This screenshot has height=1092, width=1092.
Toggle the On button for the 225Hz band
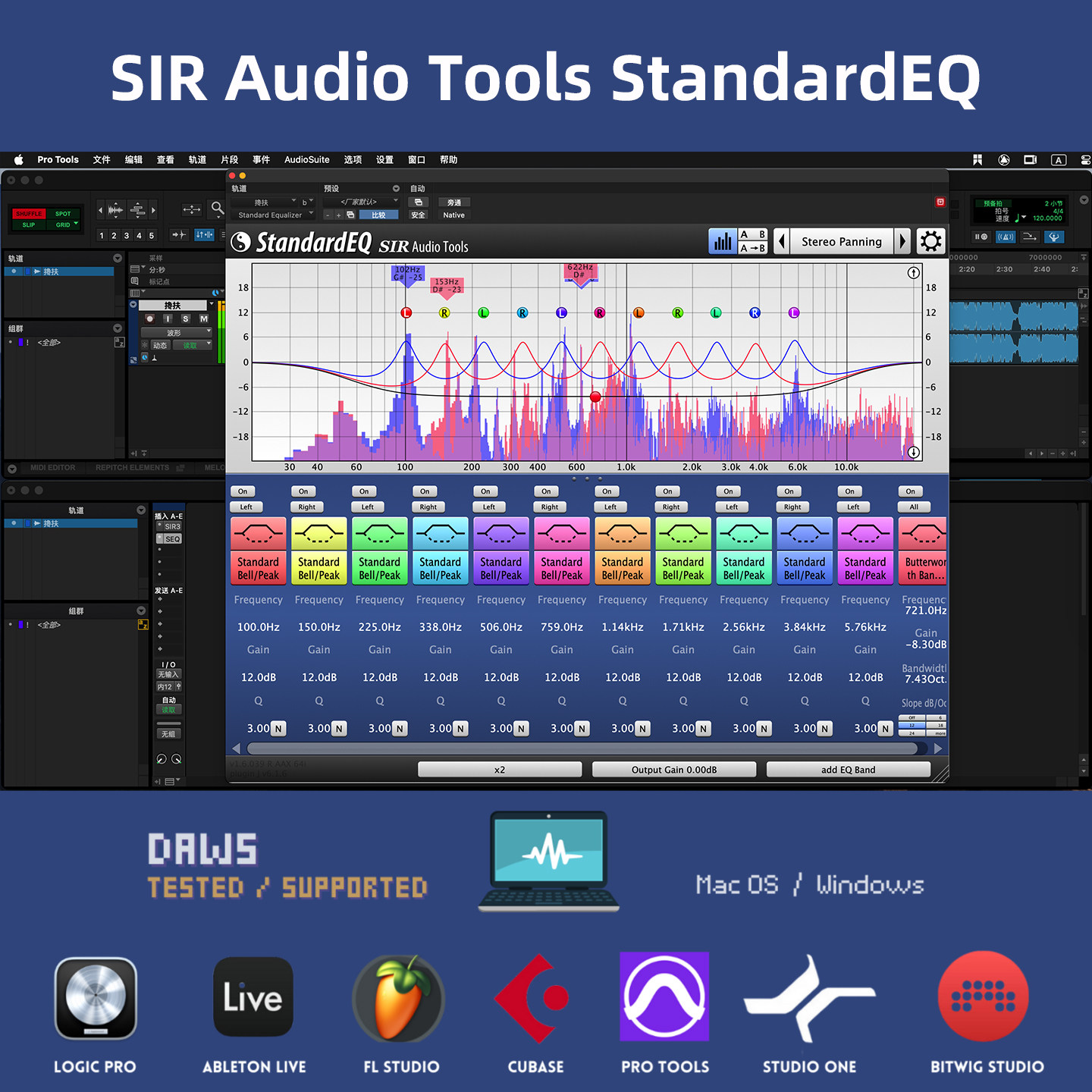[364, 491]
